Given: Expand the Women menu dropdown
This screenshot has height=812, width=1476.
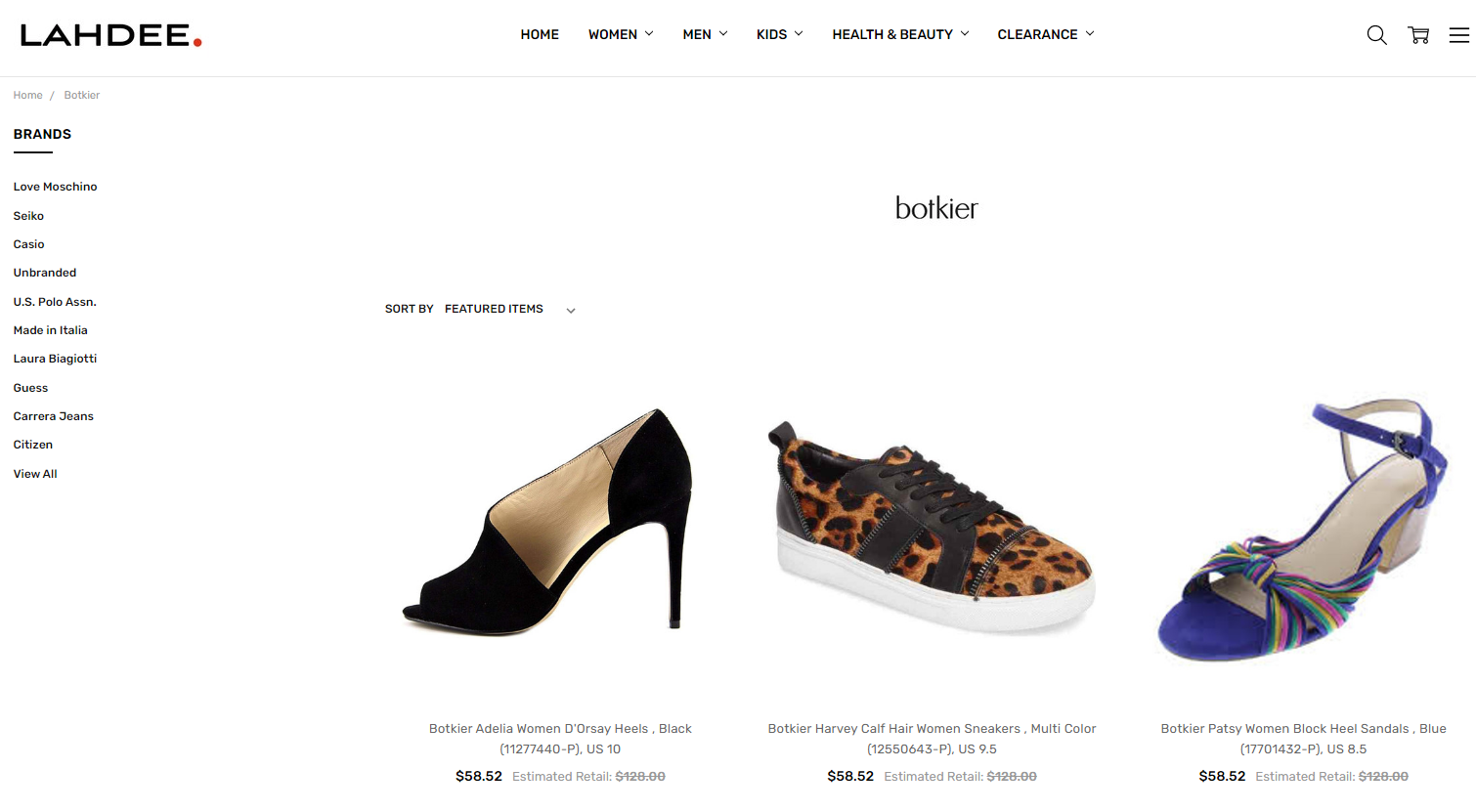Looking at the screenshot, I should pos(621,34).
